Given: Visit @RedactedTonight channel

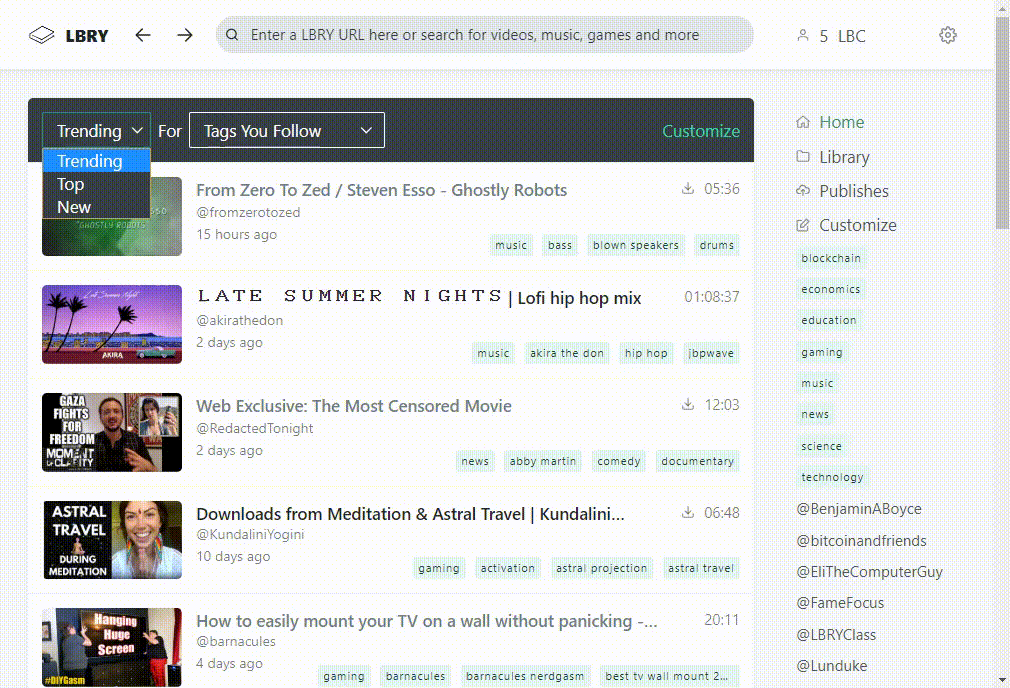Looking at the screenshot, I should pyautogui.click(x=254, y=428).
